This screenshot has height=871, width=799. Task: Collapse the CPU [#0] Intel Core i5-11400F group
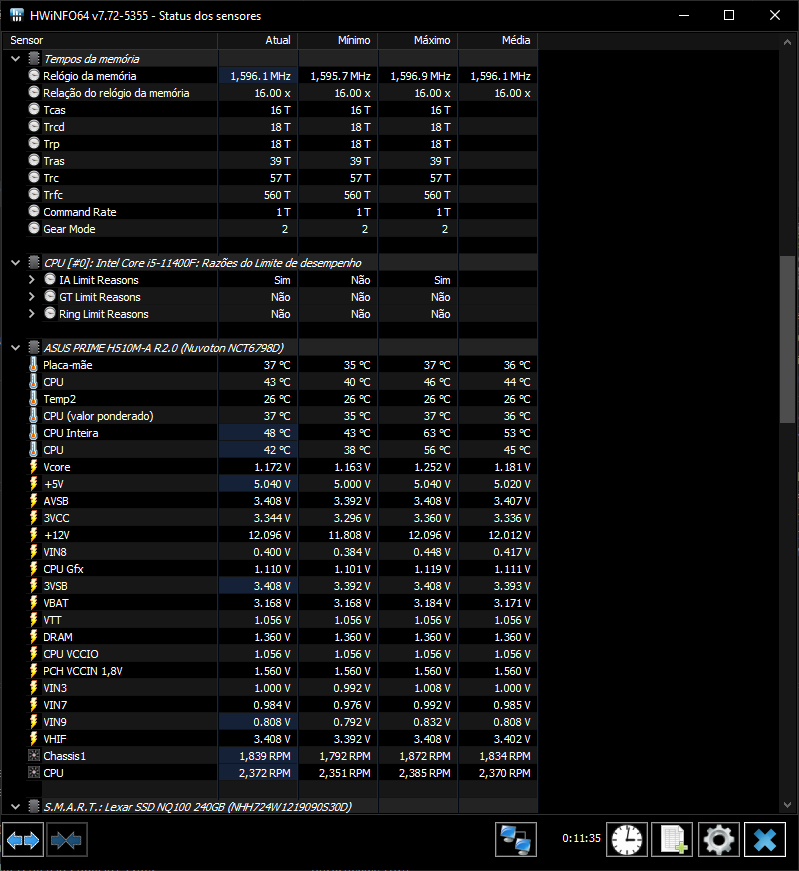pyautogui.click(x=16, y=263)
